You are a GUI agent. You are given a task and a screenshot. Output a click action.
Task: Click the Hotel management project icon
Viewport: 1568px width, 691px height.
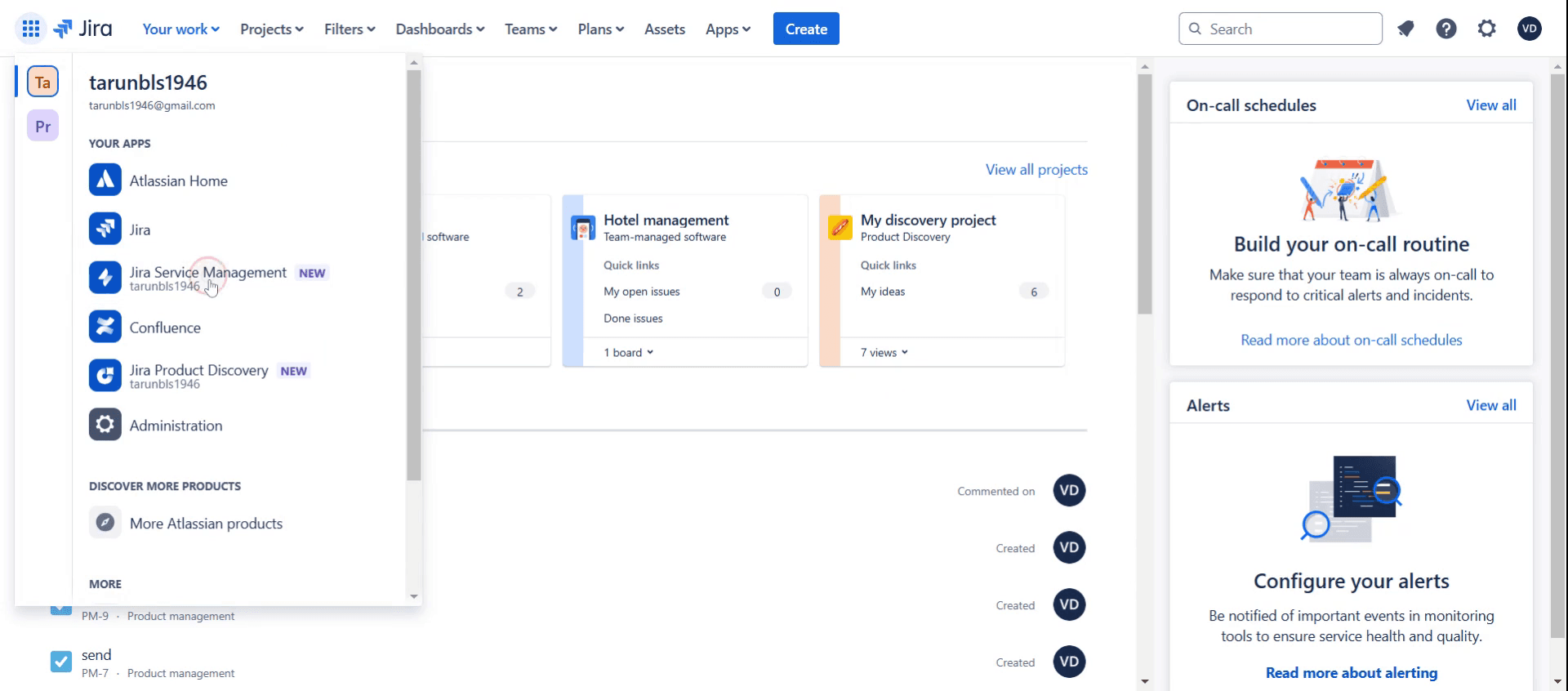(x=583, y=228)
